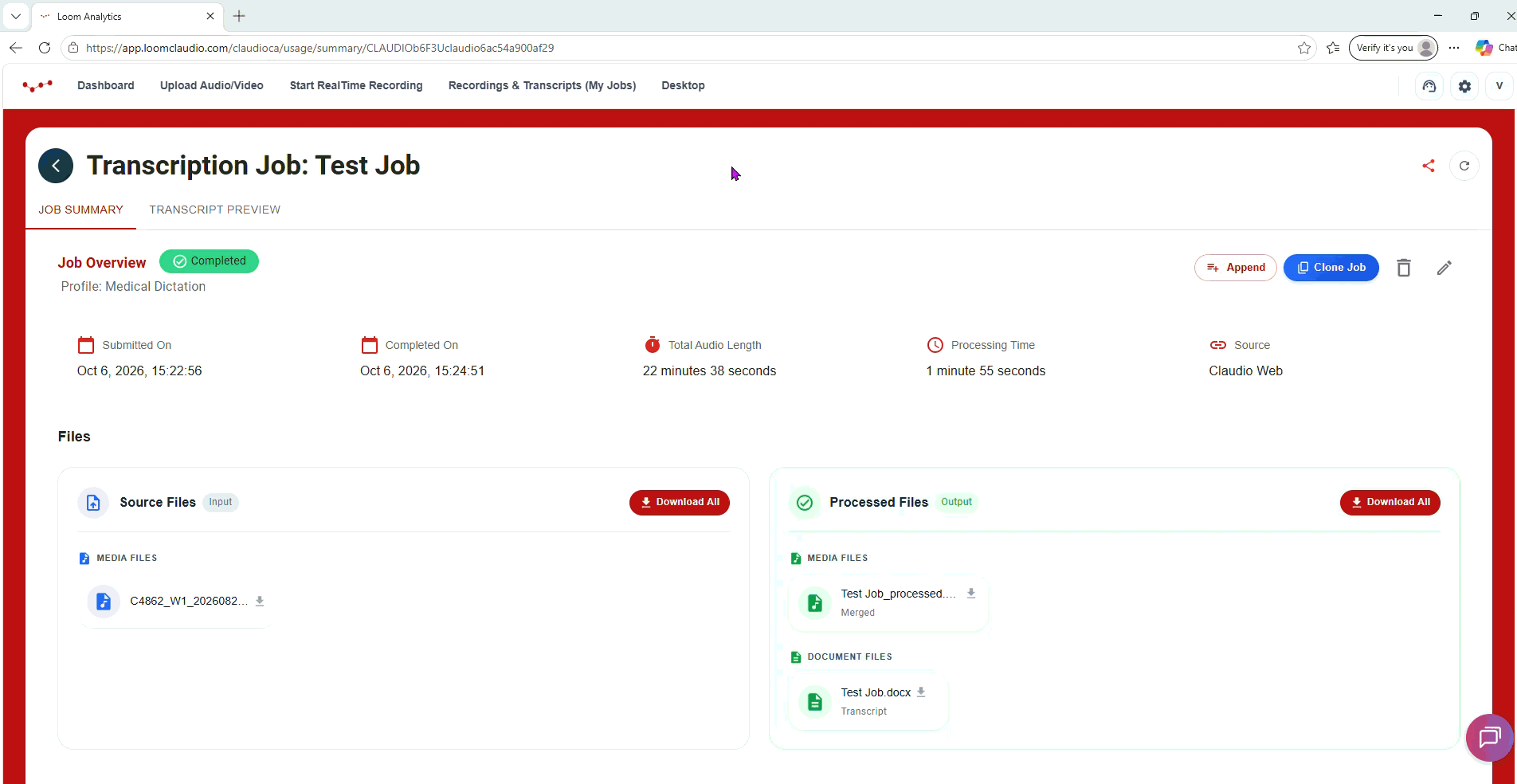Open the browser tab search dropdown
The height and width of the screenshot is (784, 1517).
pos(16,16)
